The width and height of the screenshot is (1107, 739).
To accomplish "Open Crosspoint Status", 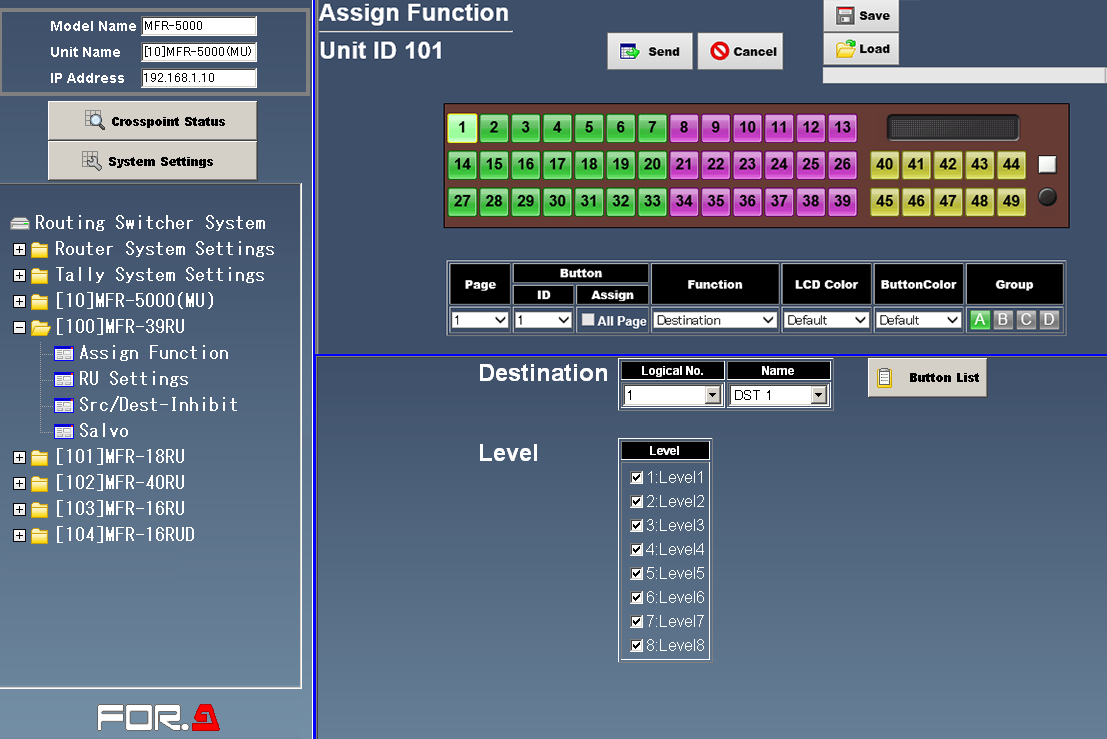I will [152, 121].
